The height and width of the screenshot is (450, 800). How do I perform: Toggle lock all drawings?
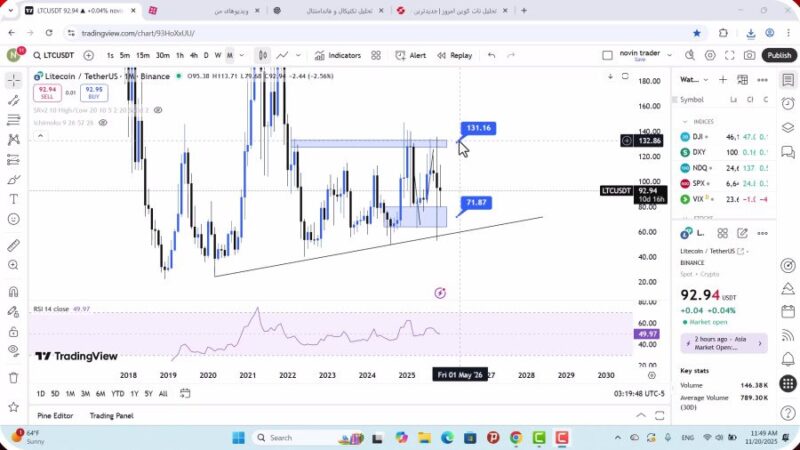click(14, 330)
